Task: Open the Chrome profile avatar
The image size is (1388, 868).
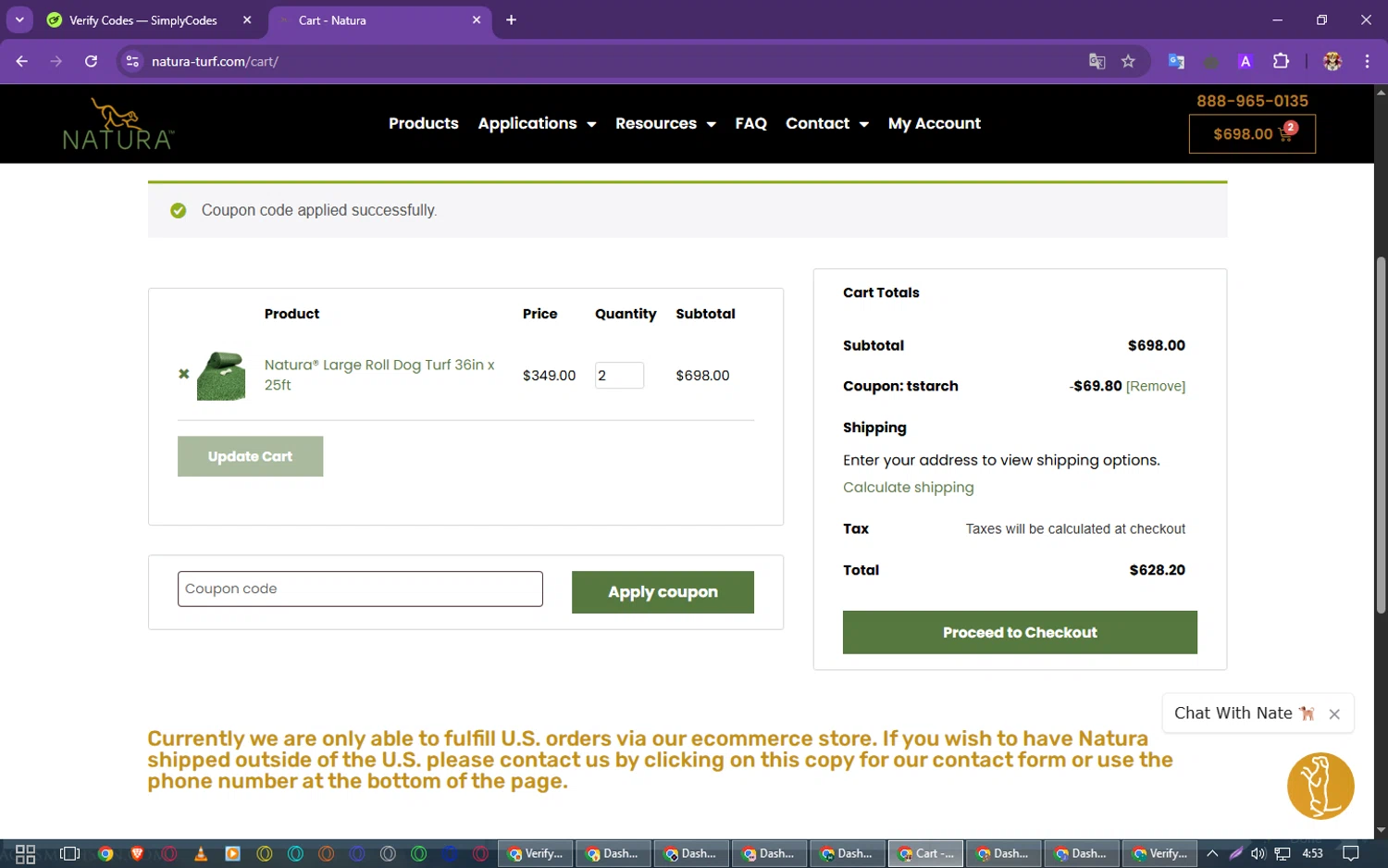Action: (x=1332, y=61)
